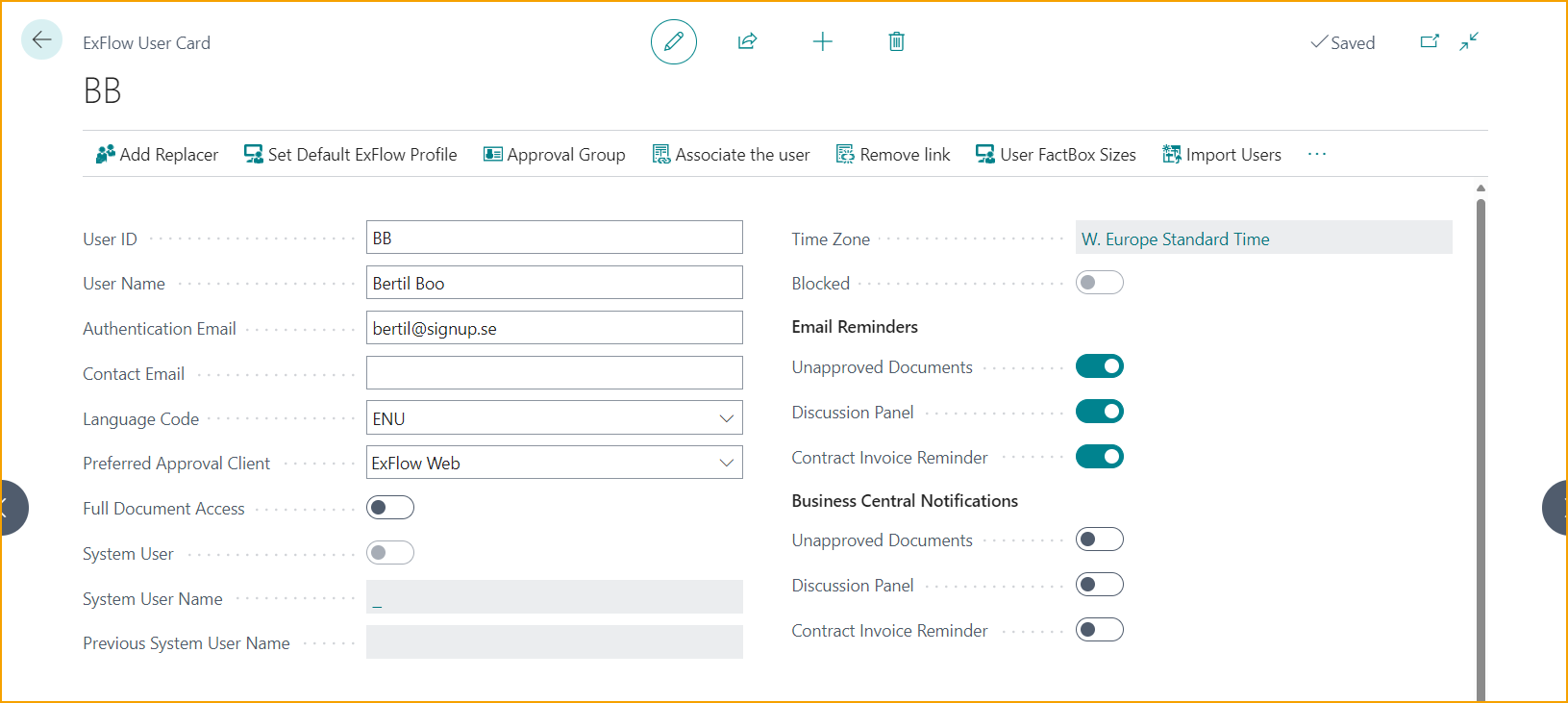Disable Email Reminders Contract Invoice Reminder switch

point(1100,457)
